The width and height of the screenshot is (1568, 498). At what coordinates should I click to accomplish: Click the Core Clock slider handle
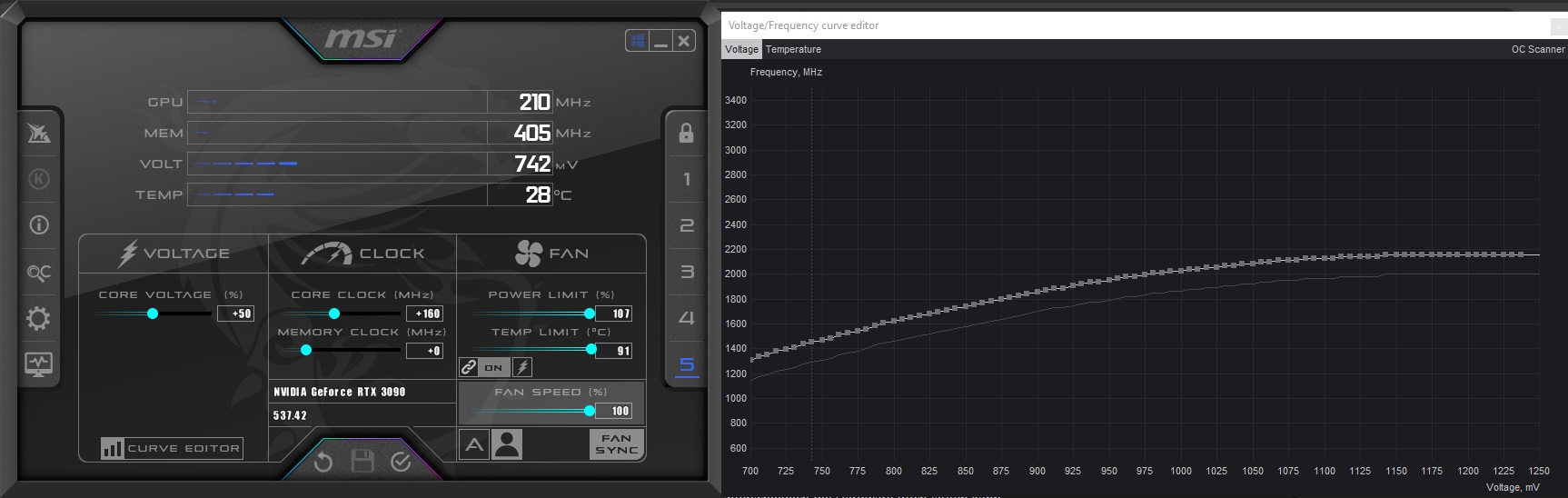[334, 314]
